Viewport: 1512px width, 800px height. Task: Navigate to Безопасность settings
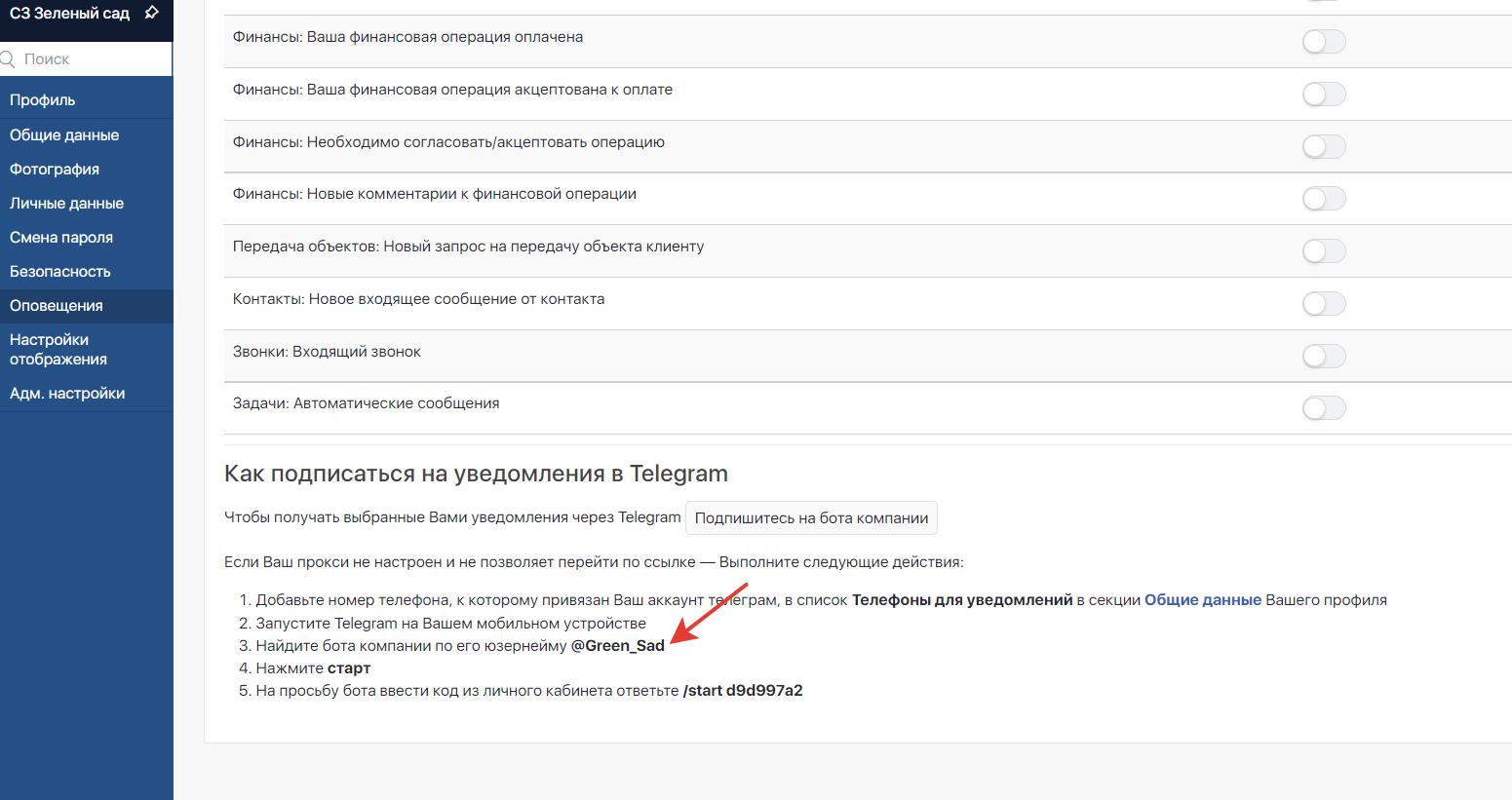60,272
